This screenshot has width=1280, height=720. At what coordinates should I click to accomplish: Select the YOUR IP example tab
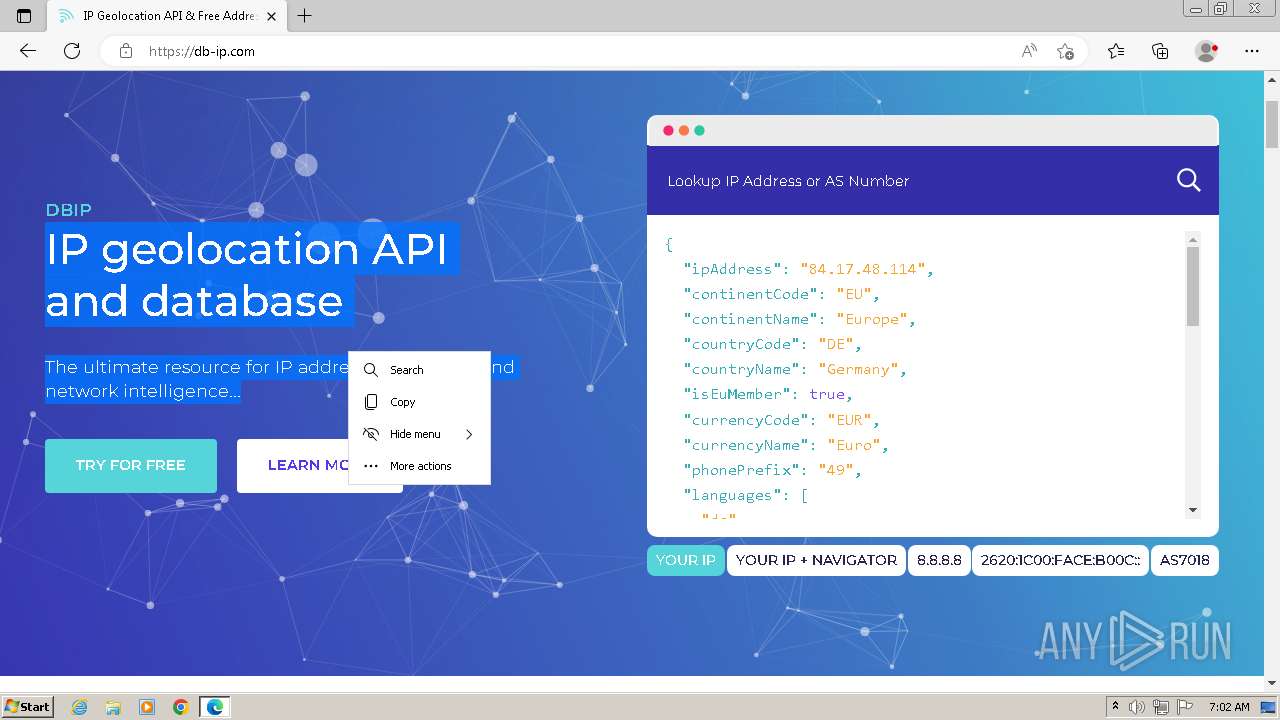[x=685, y=560]
